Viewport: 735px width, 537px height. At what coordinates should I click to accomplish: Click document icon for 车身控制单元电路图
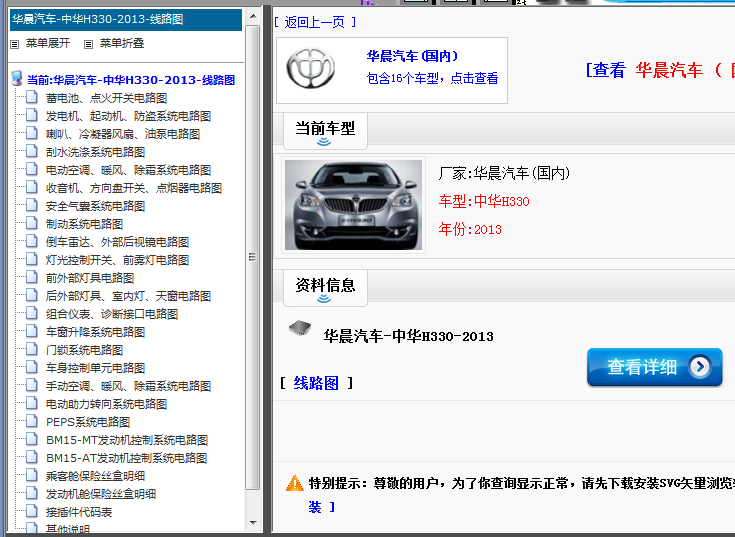coord(31,367)
